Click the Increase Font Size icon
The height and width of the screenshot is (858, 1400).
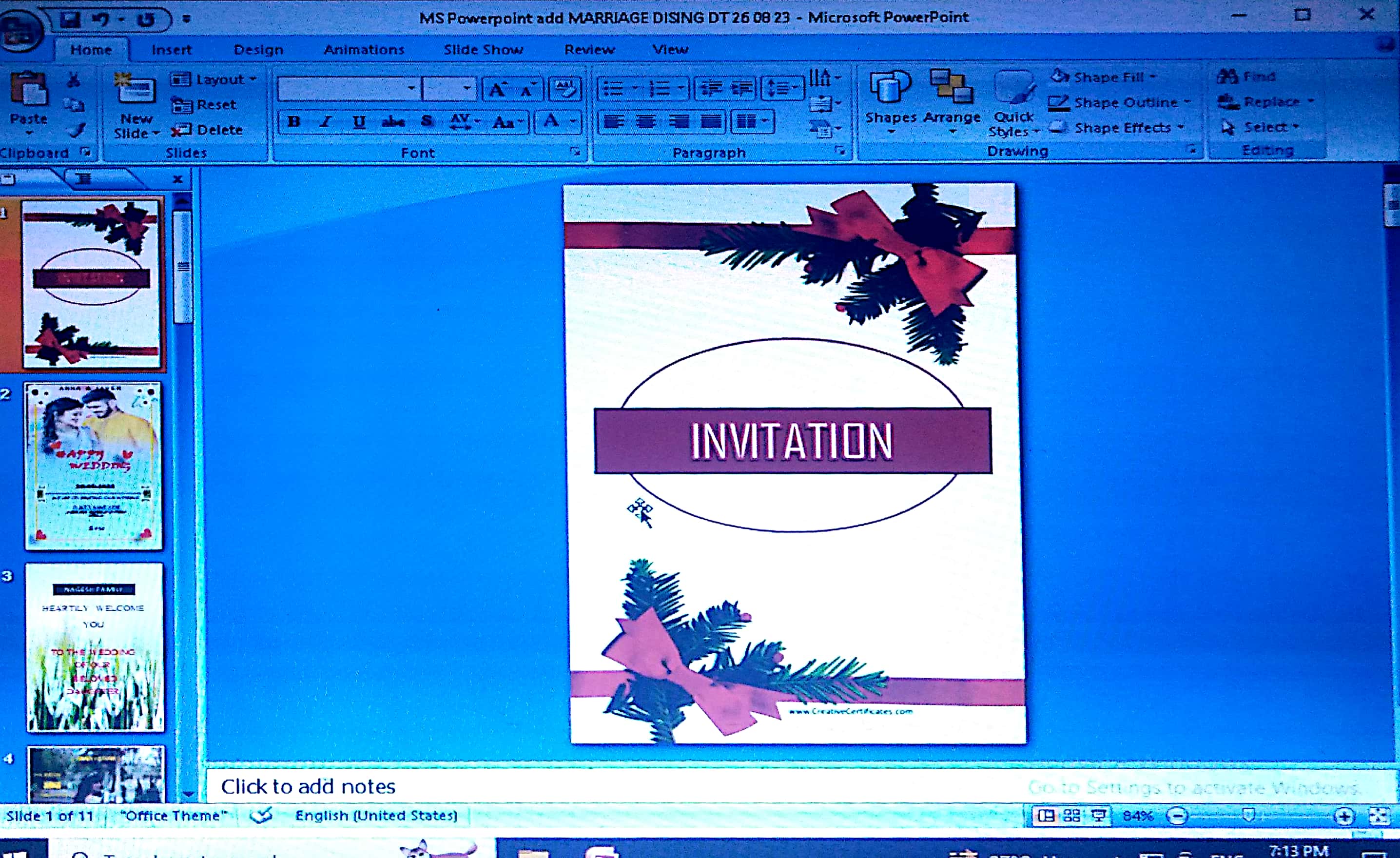497,89
